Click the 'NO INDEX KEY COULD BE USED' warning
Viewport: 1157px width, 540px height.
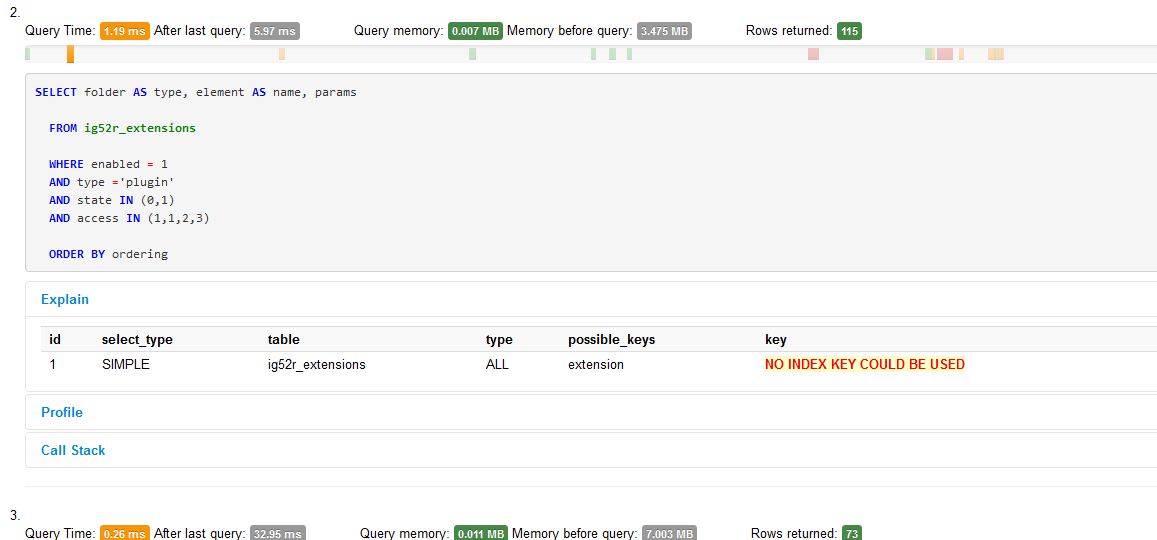click(x=865, y=364)
